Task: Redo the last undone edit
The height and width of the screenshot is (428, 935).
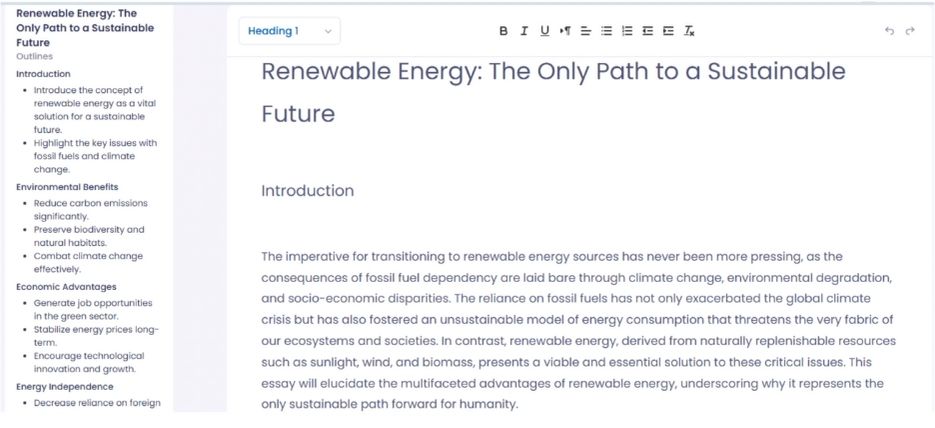Action: (x=910, y=31)
